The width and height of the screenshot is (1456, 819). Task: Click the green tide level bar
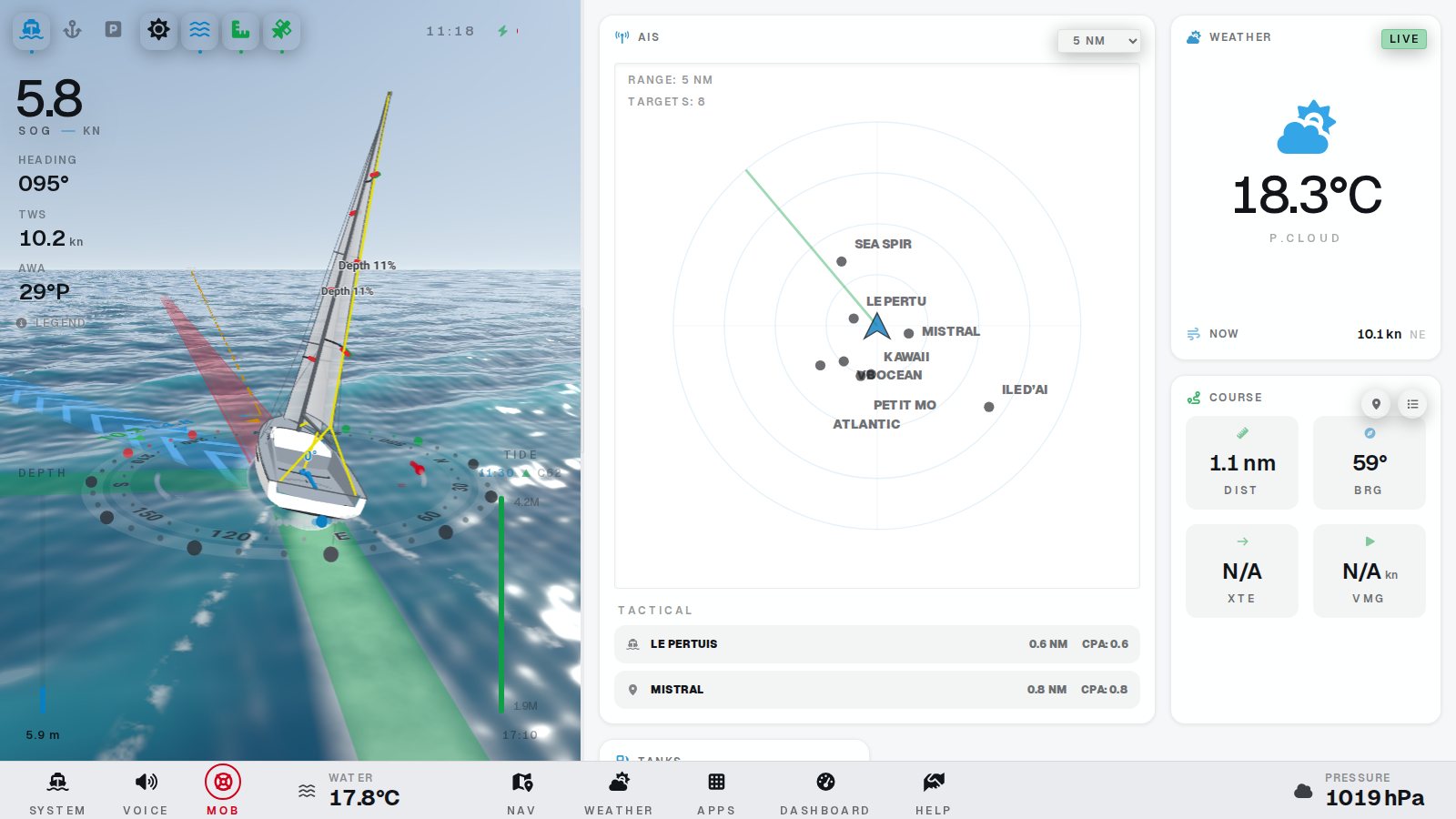[x=501, y=604]
